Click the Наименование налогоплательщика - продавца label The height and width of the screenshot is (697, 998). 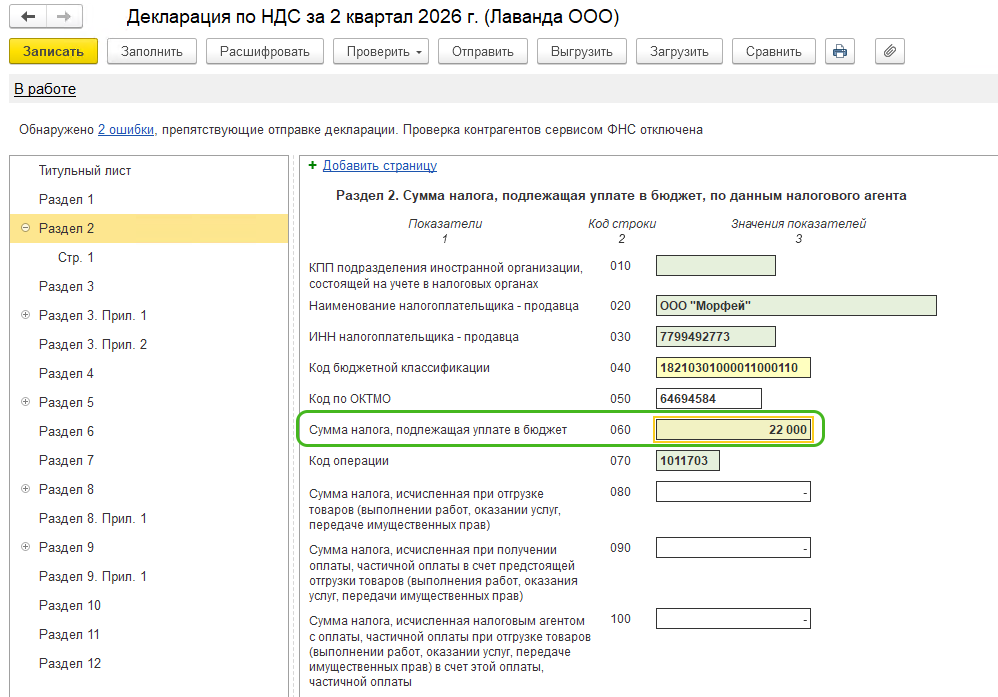[444, 306]
